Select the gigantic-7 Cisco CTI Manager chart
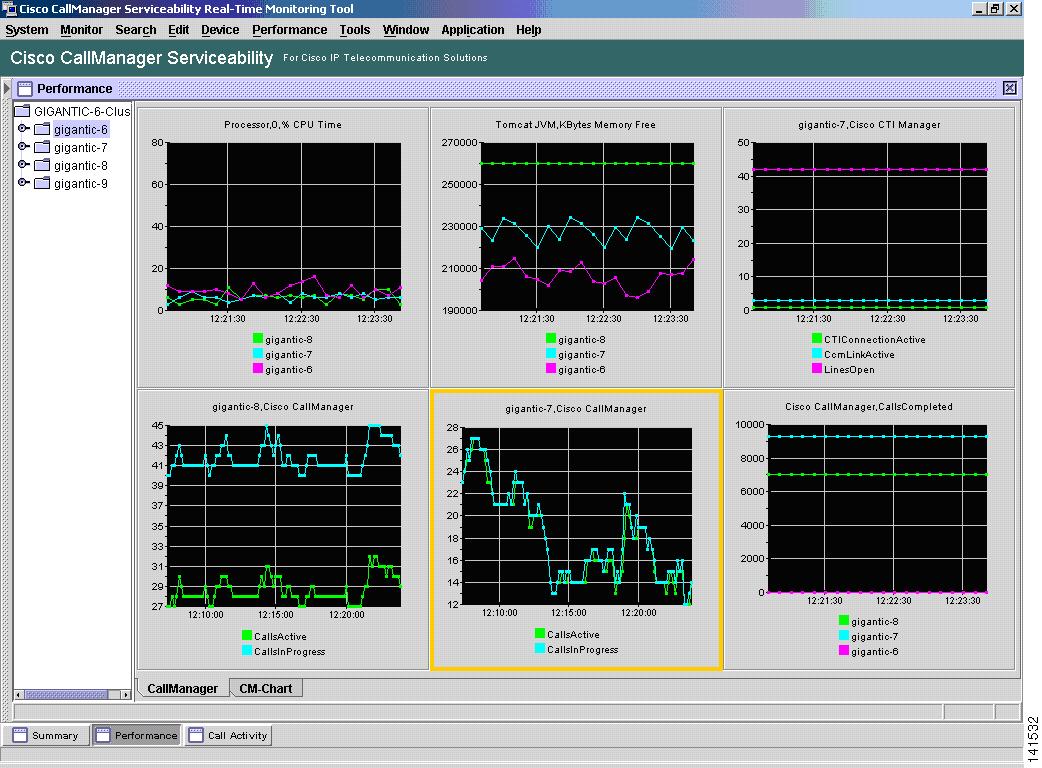 (869, 247)
